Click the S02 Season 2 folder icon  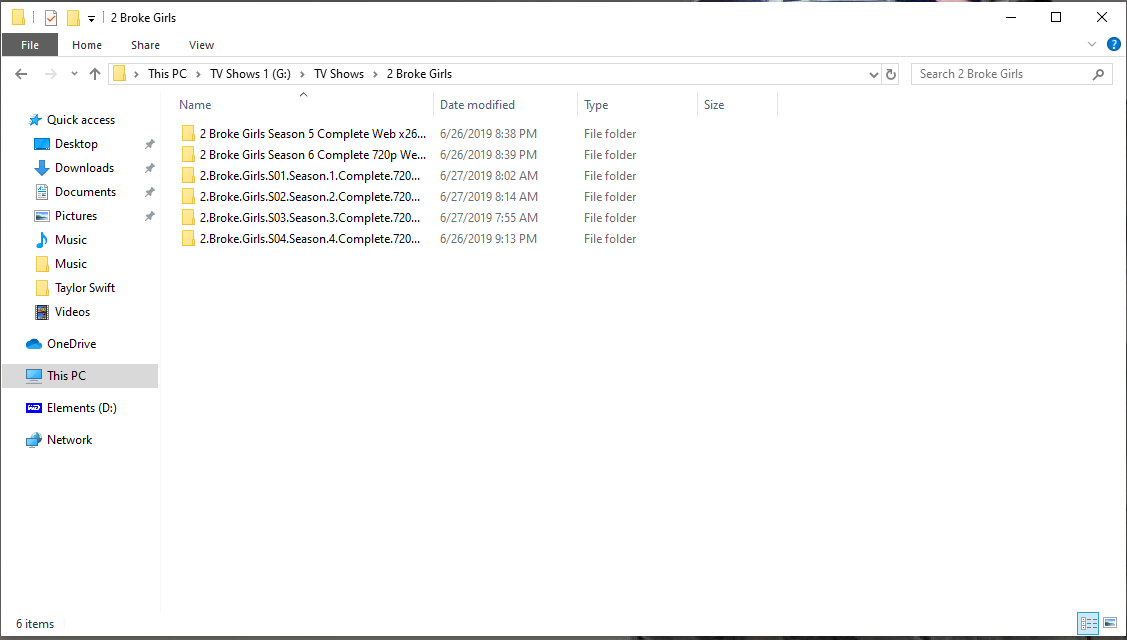click(188, 196)
